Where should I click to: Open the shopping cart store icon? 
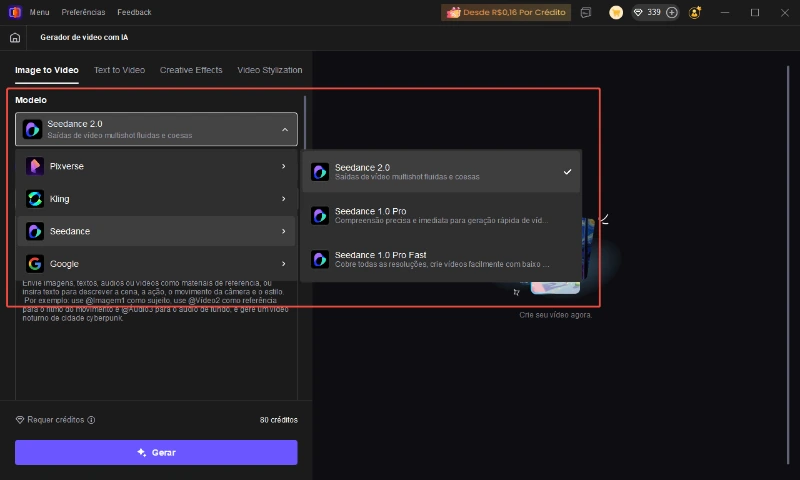pyautogui.click(x=616, y=12)
